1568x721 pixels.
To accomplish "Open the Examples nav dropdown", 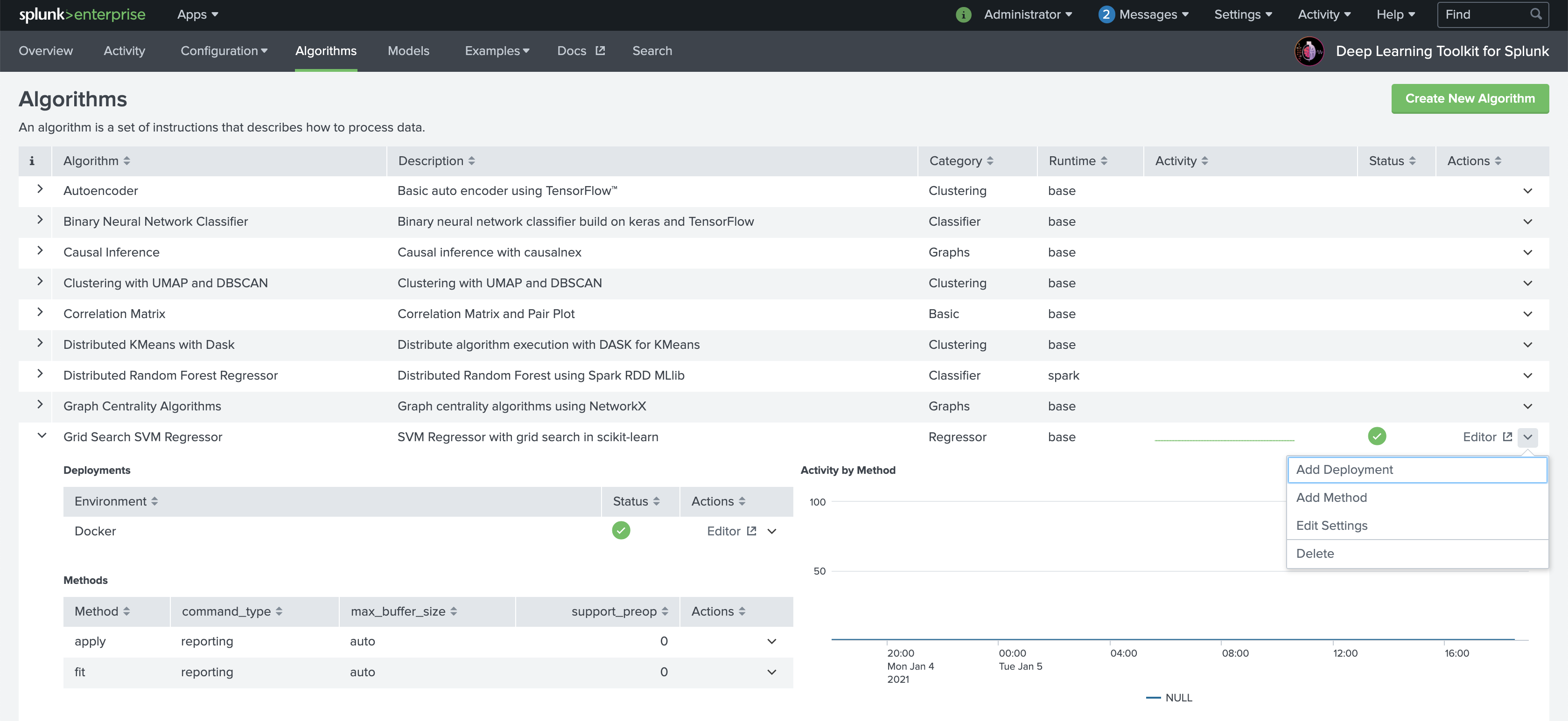I will (497, 51).
